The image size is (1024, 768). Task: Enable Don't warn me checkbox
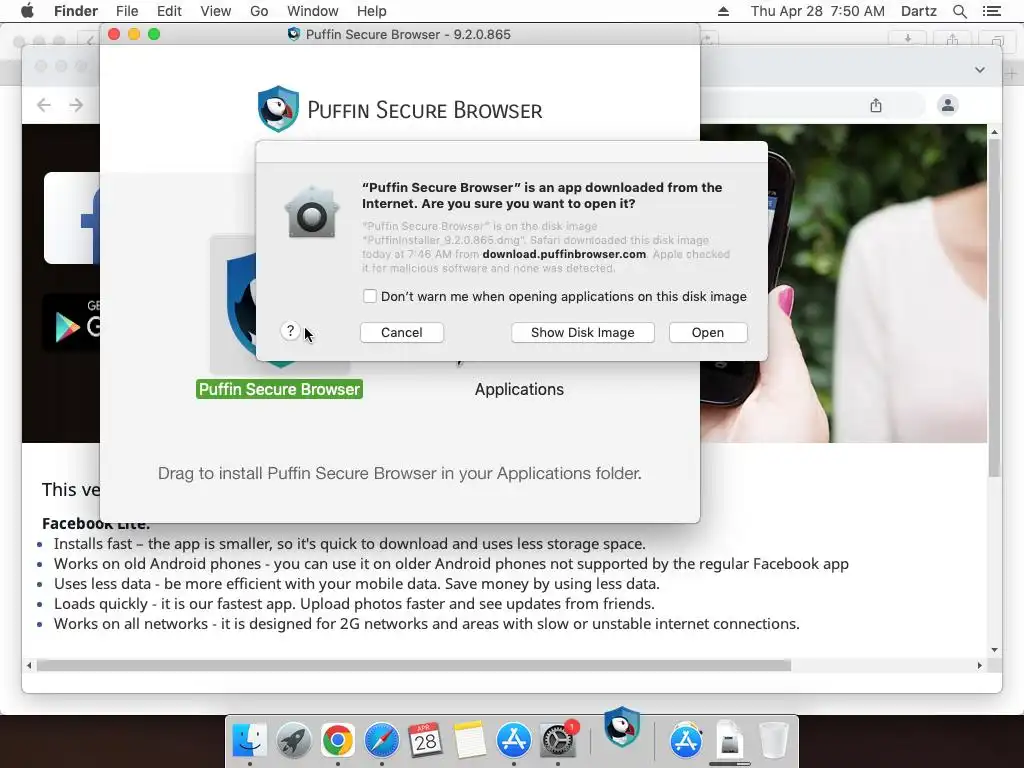[x=370, y=296]
